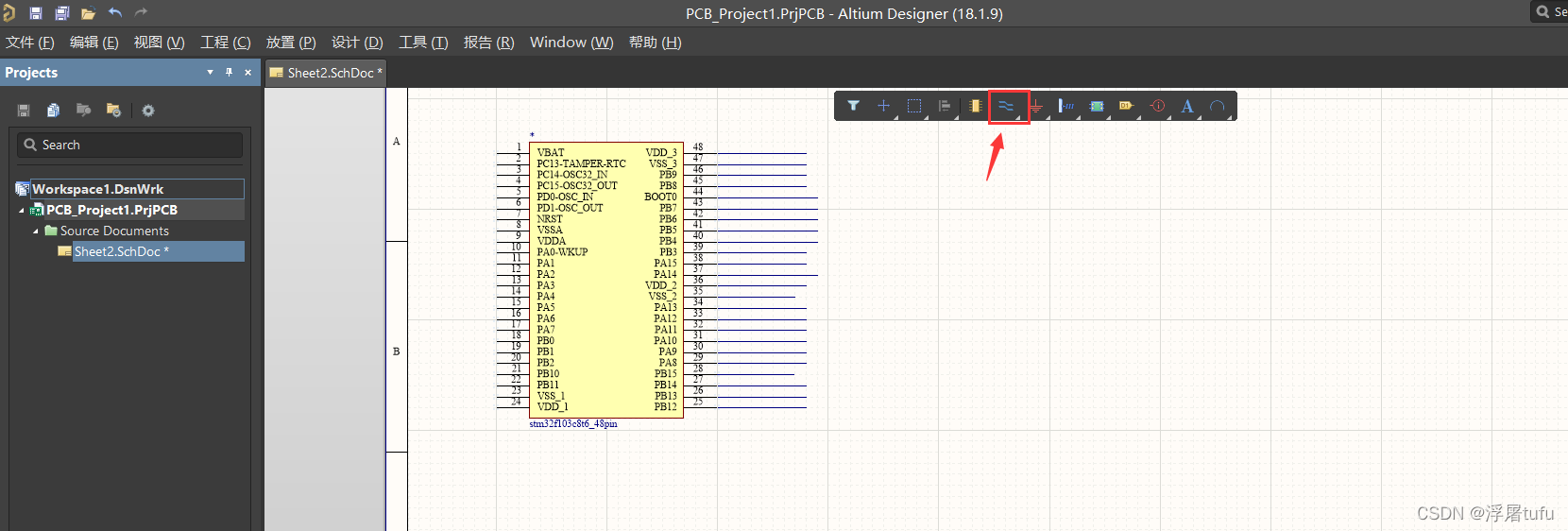Open wire tool dropdown corner arrow
Viewport: 1568px width, 531px height.
click(x=1017, y=117)
